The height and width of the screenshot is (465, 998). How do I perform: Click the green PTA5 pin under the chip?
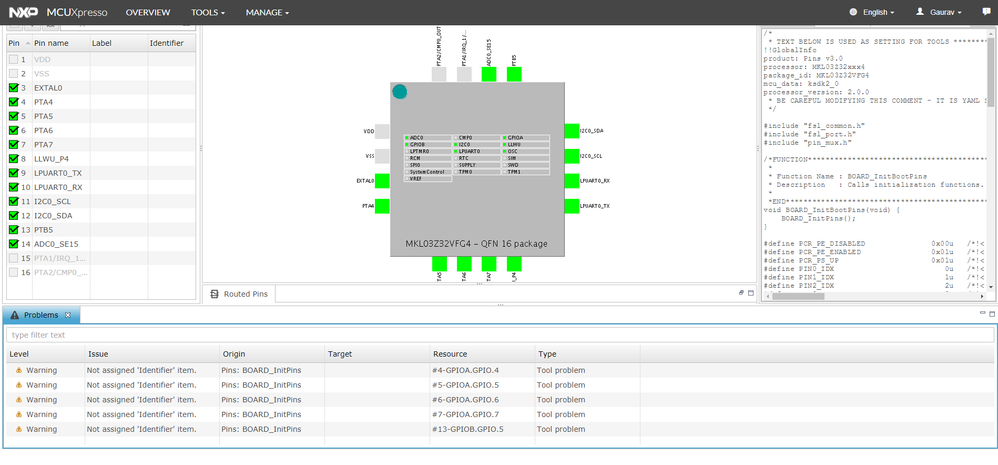point(439,264)
